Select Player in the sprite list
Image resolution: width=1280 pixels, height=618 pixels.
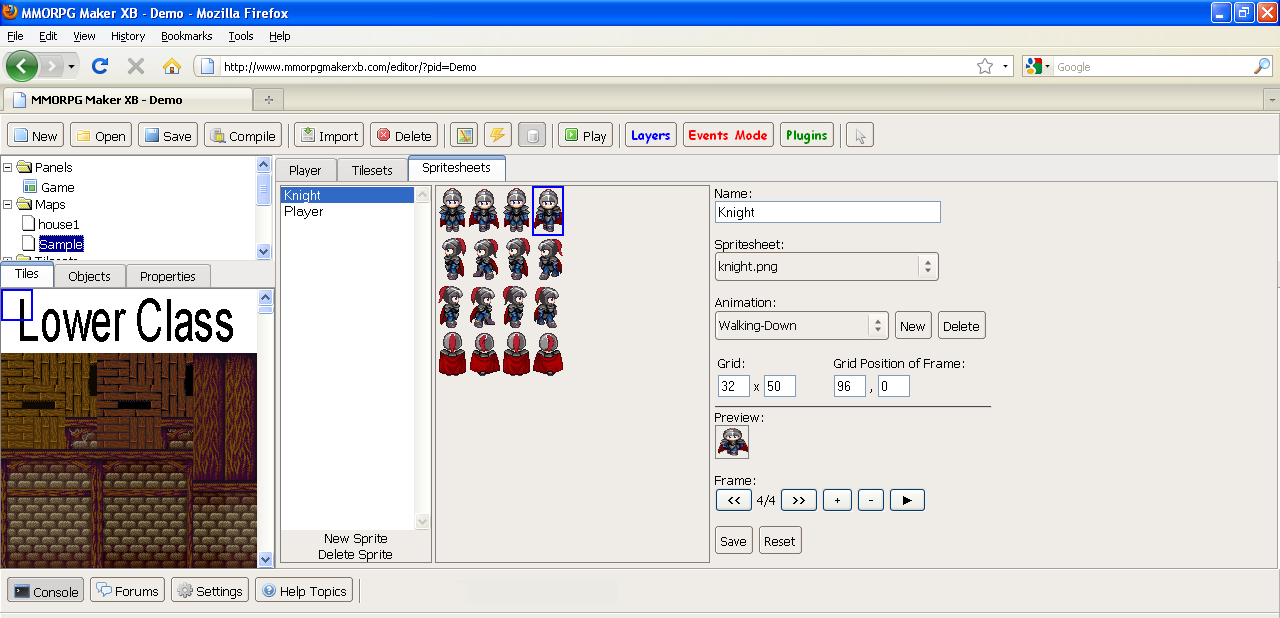coord(347,211)
